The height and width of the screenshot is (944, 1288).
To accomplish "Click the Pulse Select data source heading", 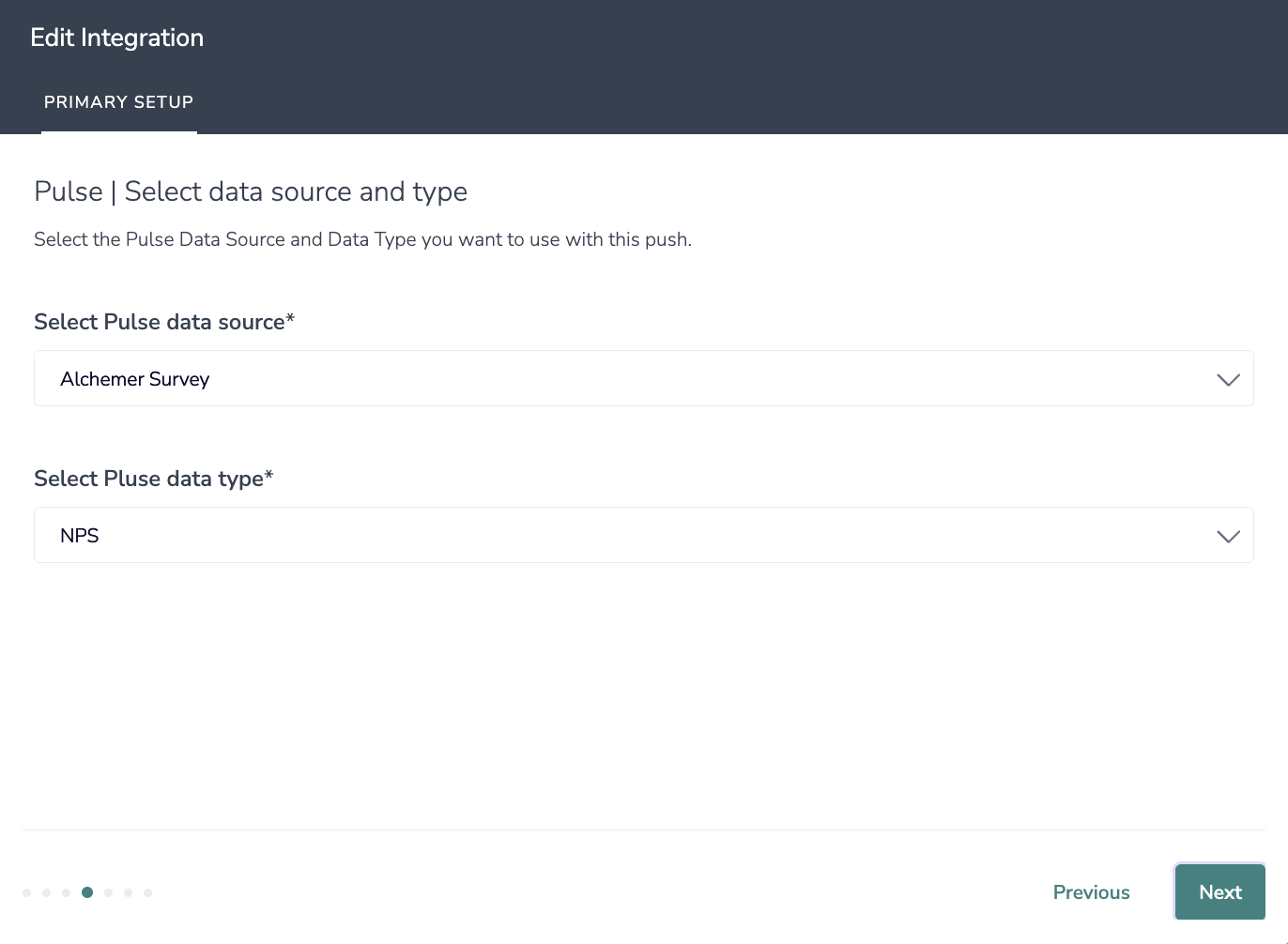I will (251, 191).
